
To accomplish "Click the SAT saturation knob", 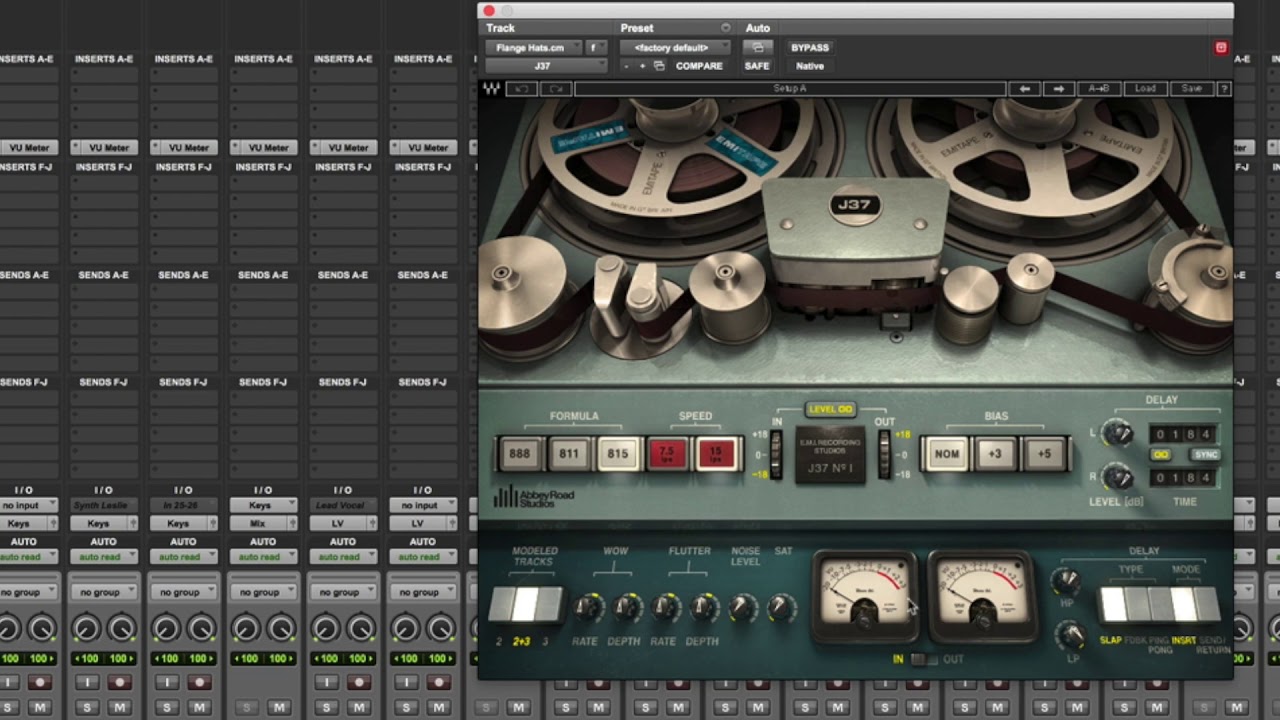I will (x=781, y=606).
